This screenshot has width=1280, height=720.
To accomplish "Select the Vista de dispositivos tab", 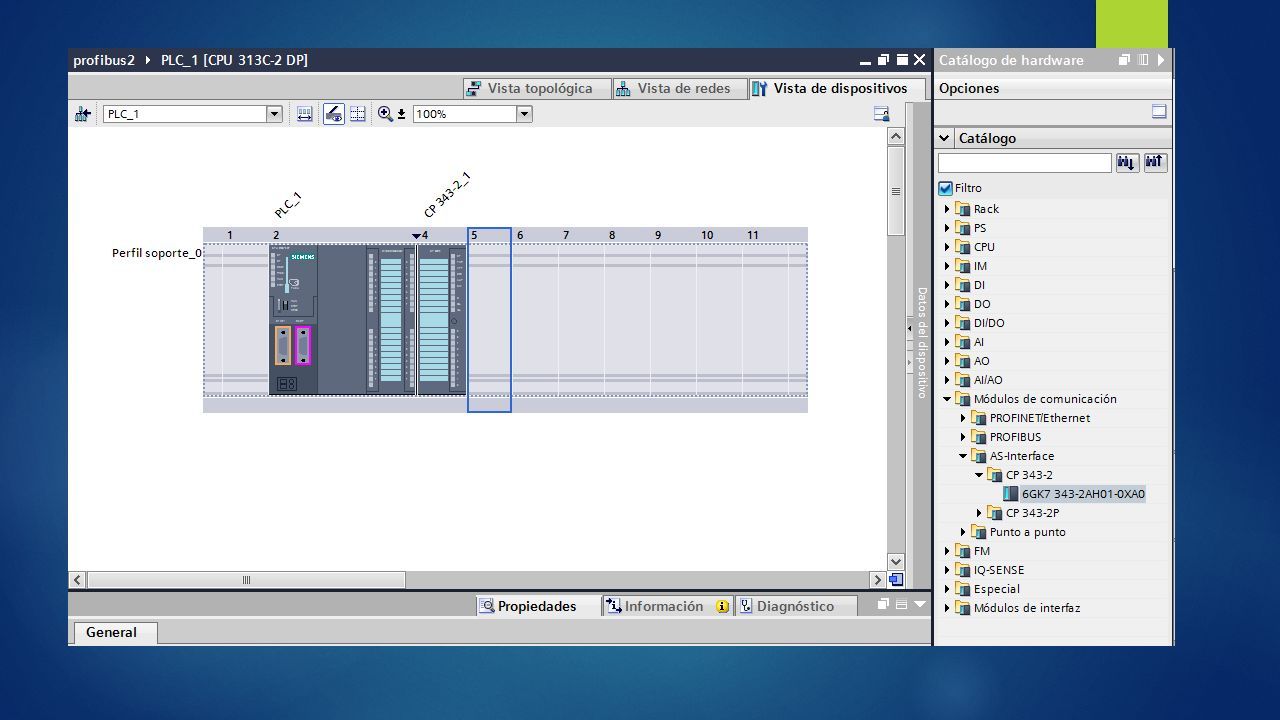I will (838, 88).
